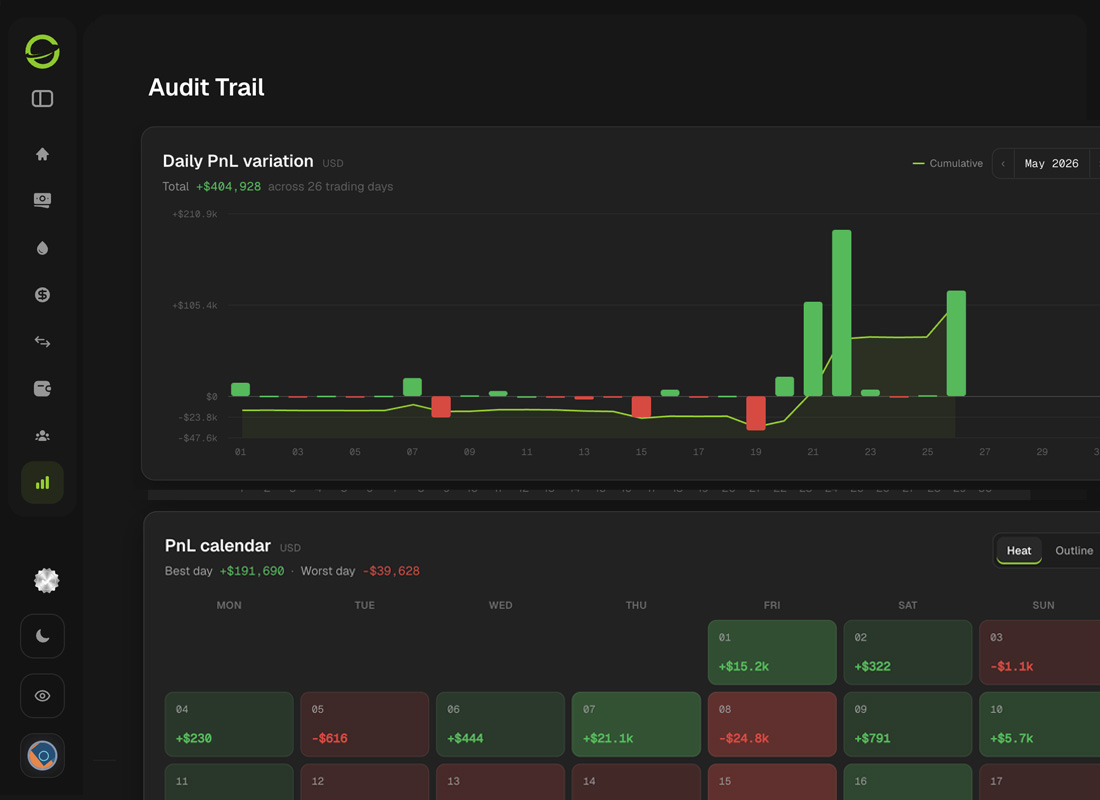Select the bar chart analytics icon

coord(42,482)
